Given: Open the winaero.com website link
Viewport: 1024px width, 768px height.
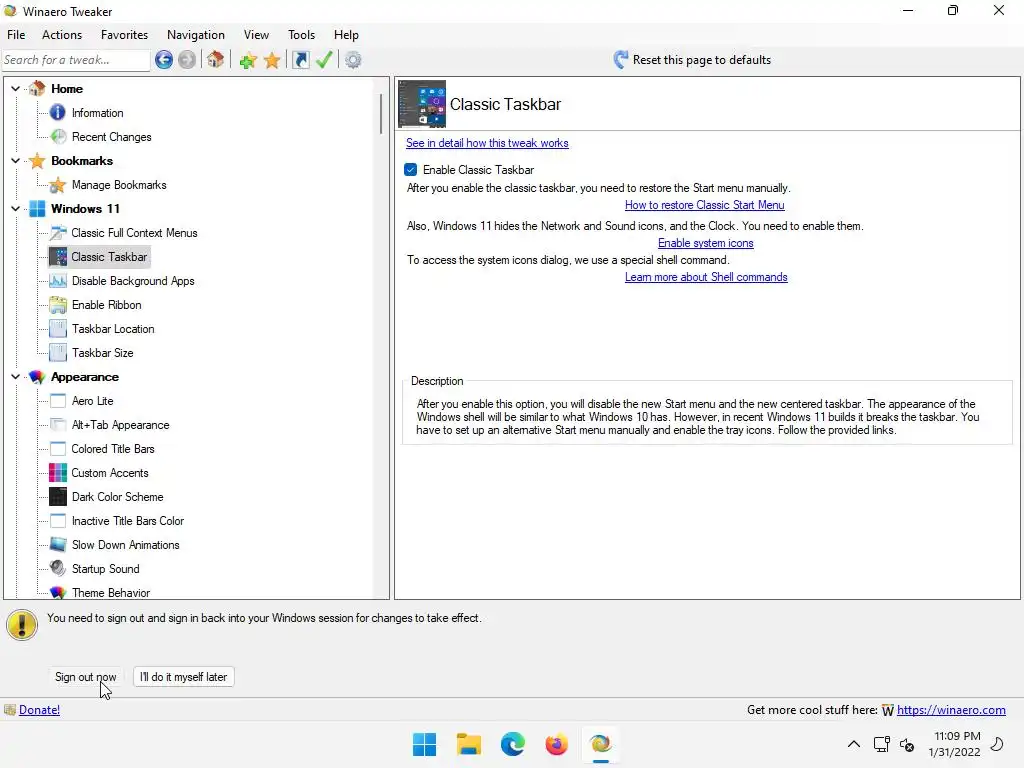Looking at the screenshot, I should pos(951,710).
